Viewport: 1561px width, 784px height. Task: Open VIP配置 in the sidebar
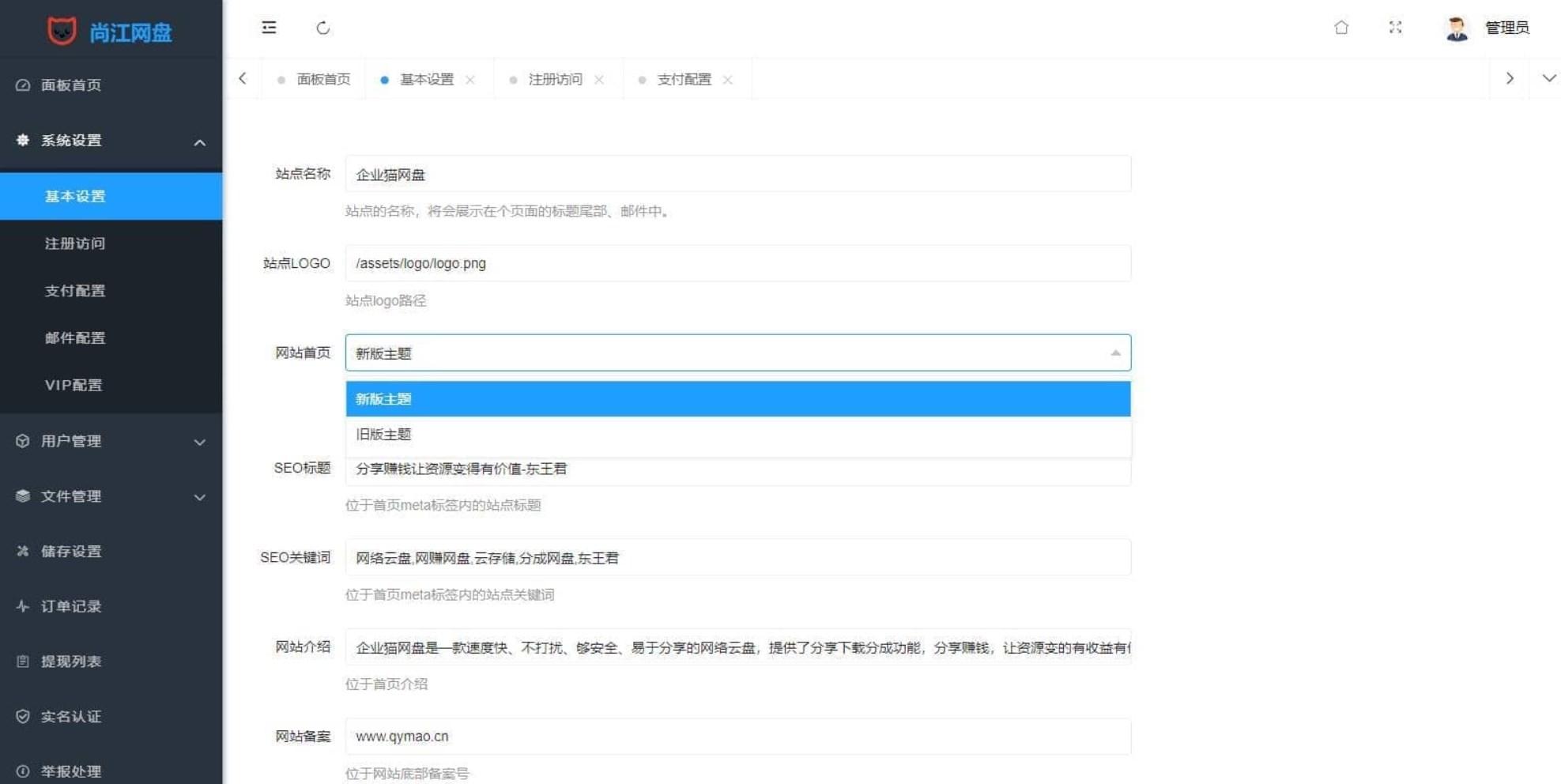point(111,385)
